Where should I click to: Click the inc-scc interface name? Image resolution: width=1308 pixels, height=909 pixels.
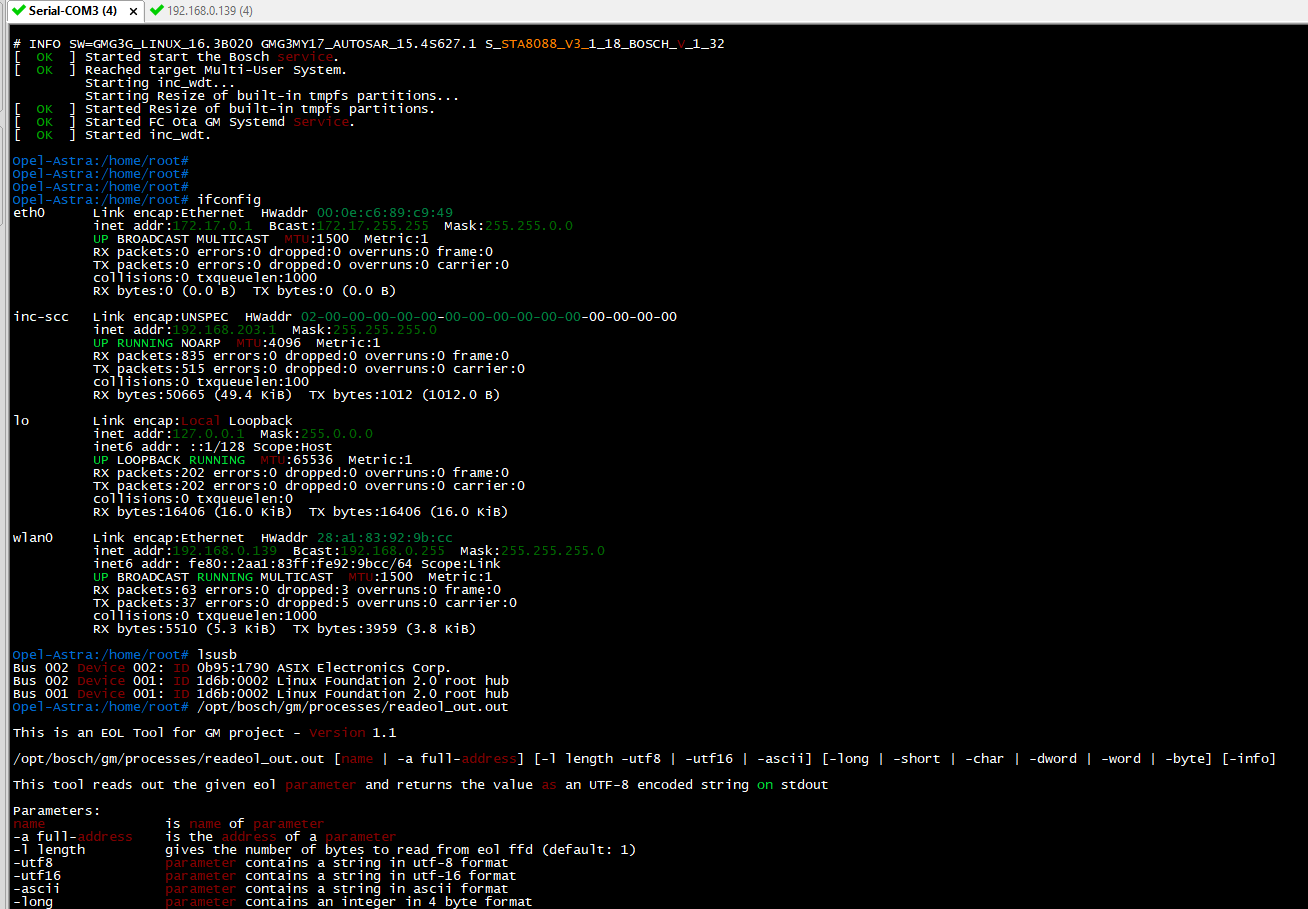[41, 317]
